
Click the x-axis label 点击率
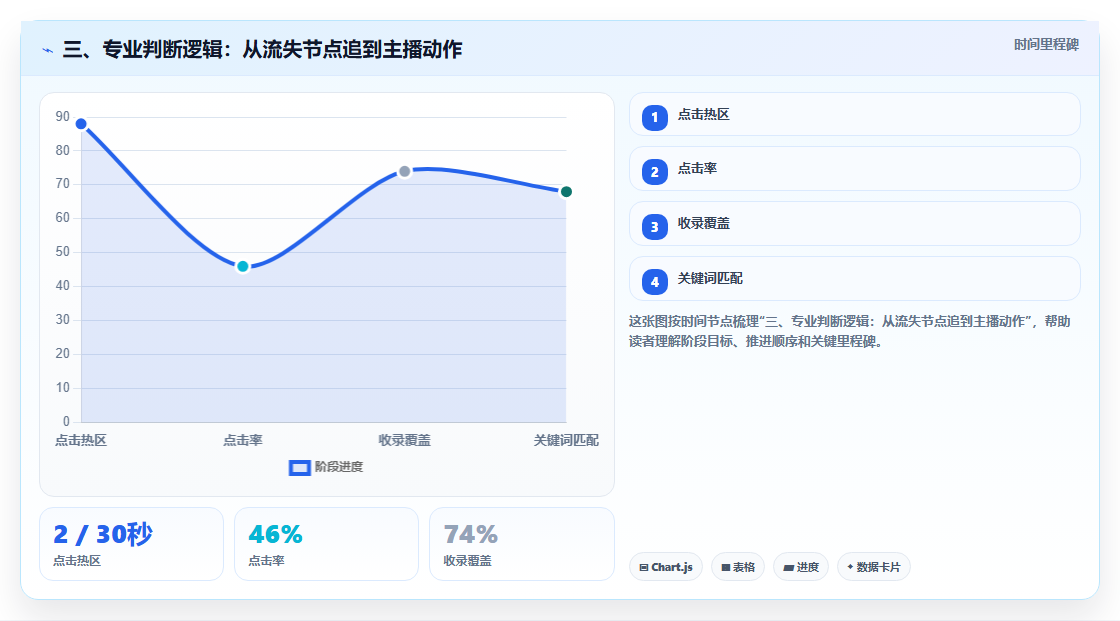[x=243, y=440]
